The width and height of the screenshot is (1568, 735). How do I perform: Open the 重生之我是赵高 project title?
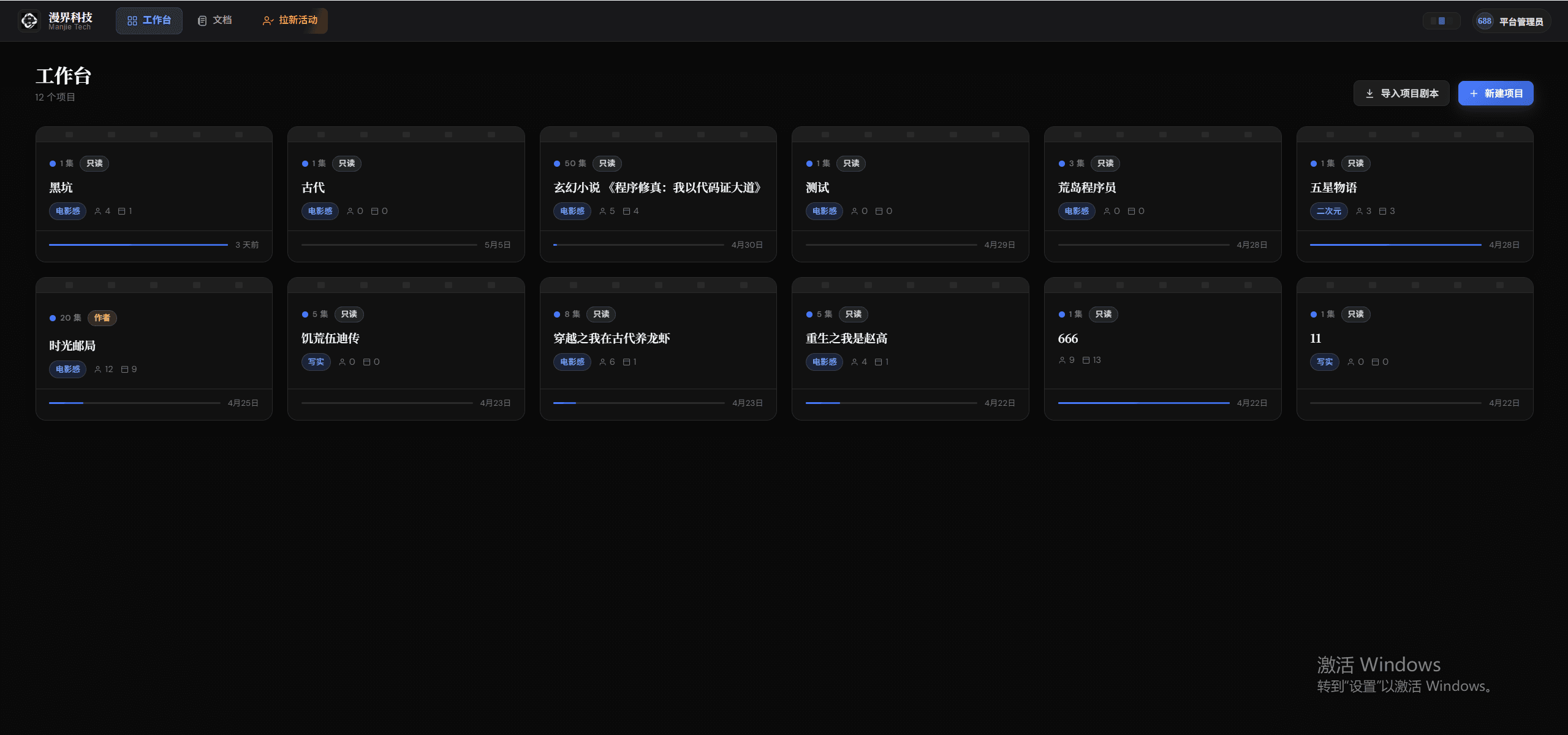(846, 339)
